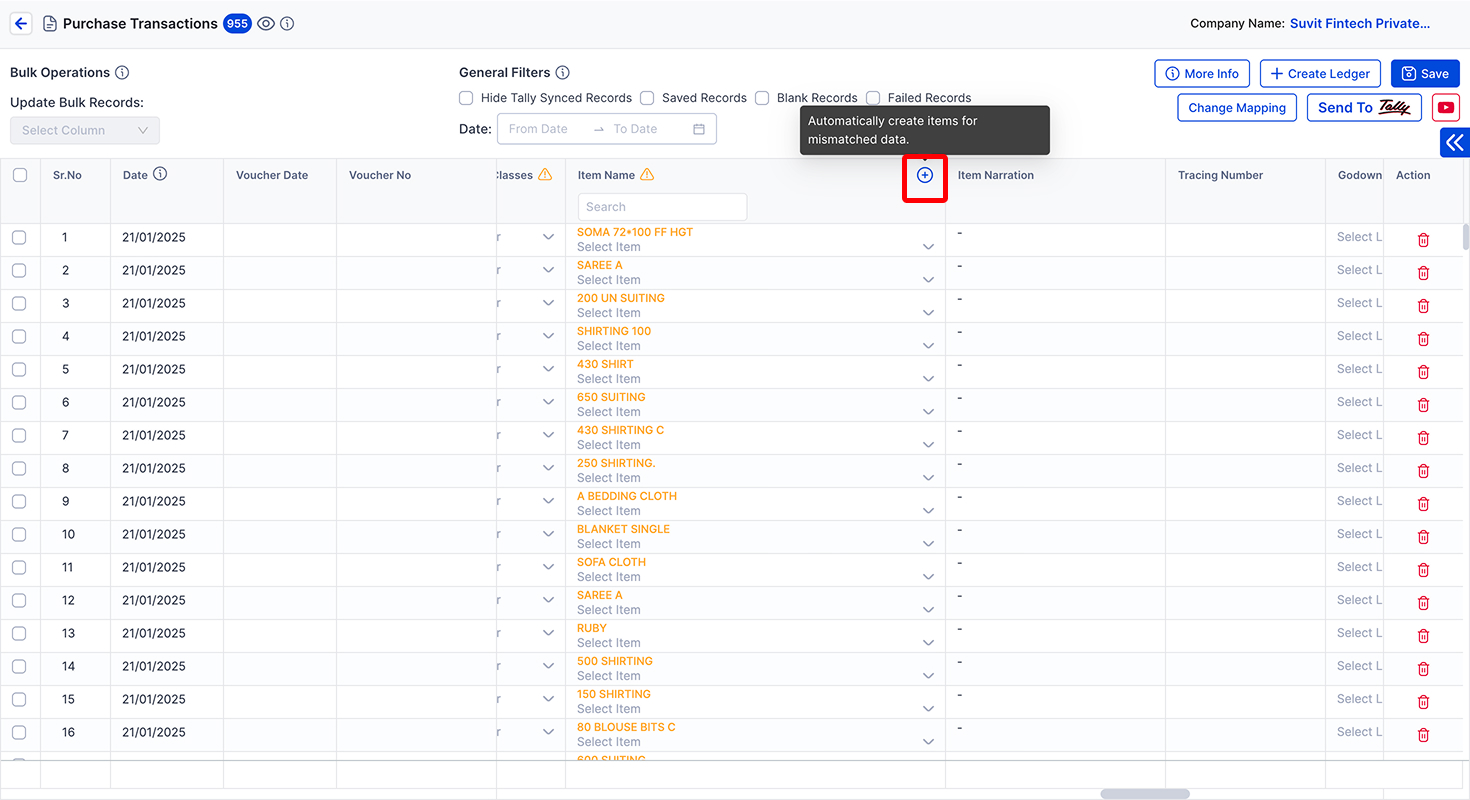Select the checkbox for row 3

19,303
